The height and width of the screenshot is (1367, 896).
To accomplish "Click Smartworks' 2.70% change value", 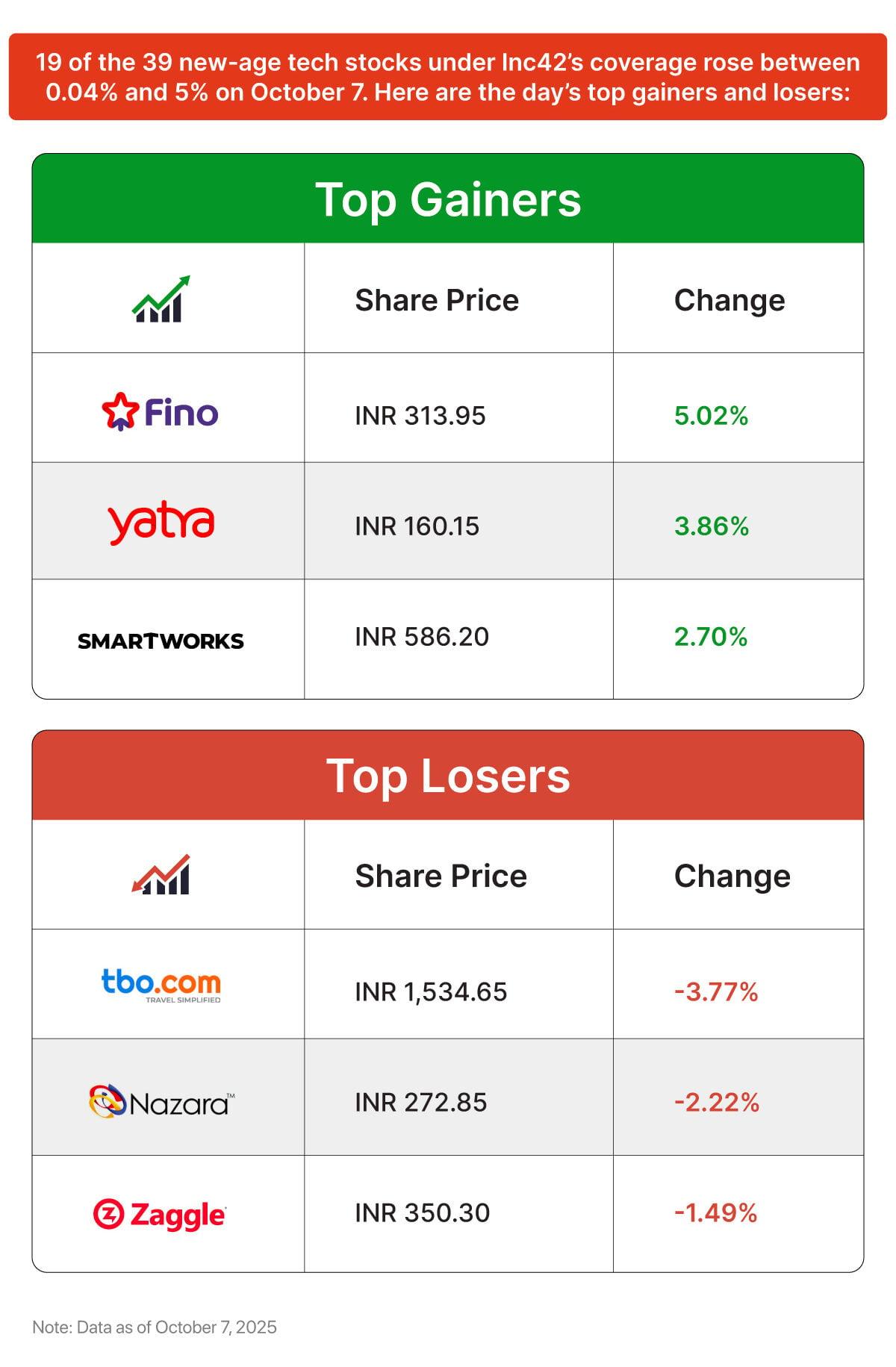I will (710, 637).
